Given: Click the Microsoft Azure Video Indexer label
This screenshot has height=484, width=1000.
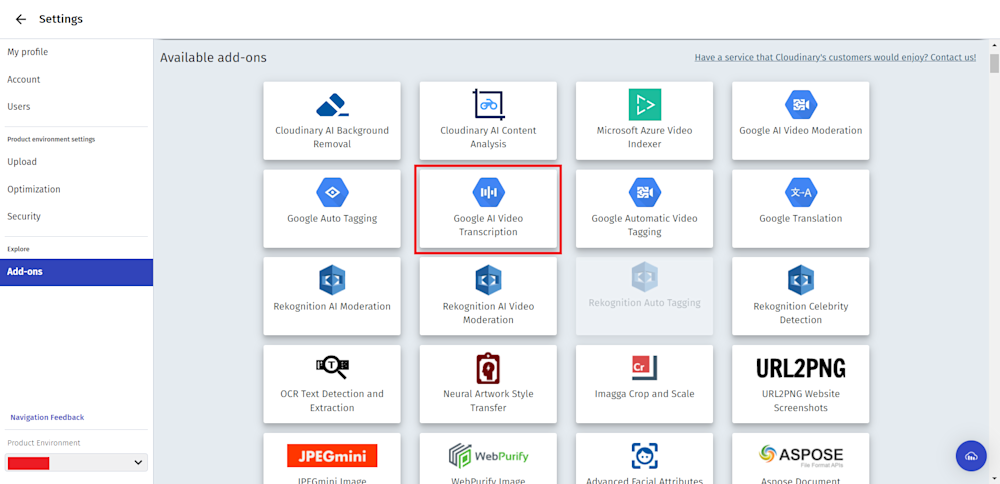Looking at the screenshot, I should coord(645,137).
